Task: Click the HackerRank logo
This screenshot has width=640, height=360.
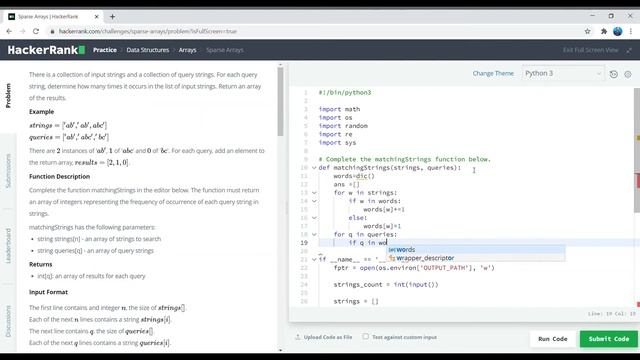Action: pos(46,50)
